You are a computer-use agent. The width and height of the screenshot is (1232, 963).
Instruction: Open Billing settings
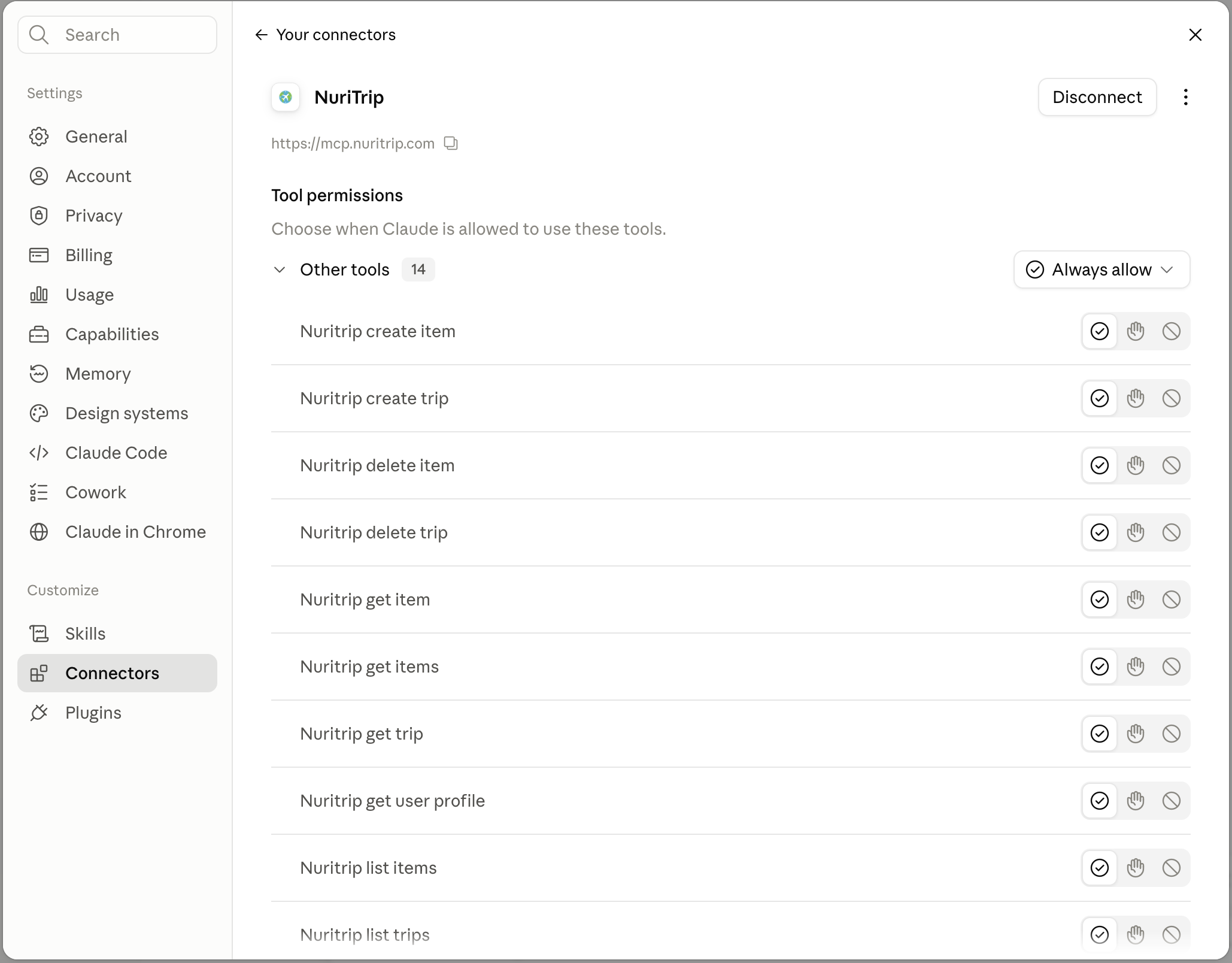117,255
